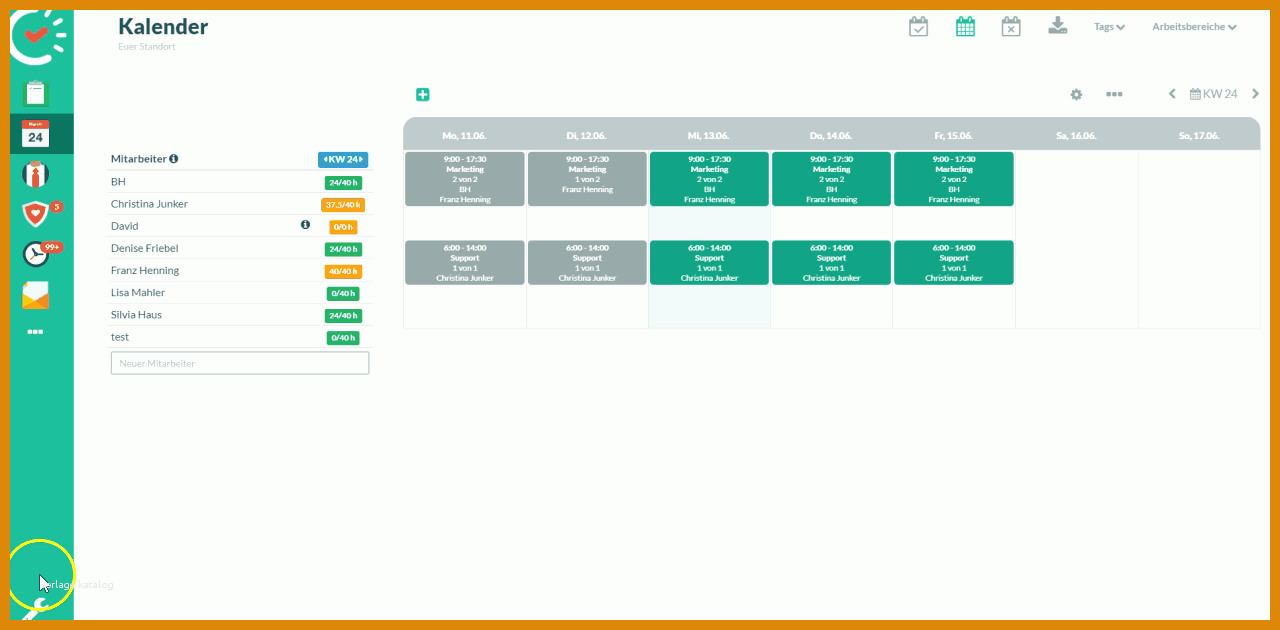This screenshot has height=630, width=1280.
Task: Click the blue KW 24 hours toggle button
Action: click(343, 159)
